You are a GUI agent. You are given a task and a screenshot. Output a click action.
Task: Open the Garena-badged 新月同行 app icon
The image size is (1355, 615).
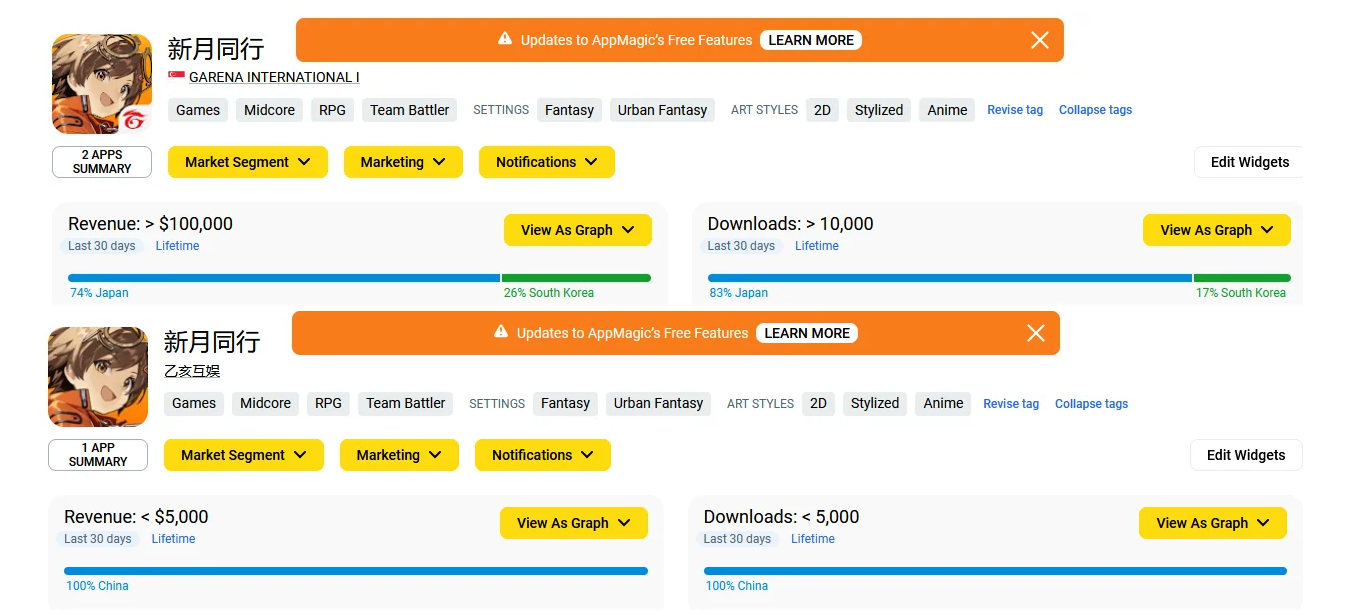click(x=102, y=84)
